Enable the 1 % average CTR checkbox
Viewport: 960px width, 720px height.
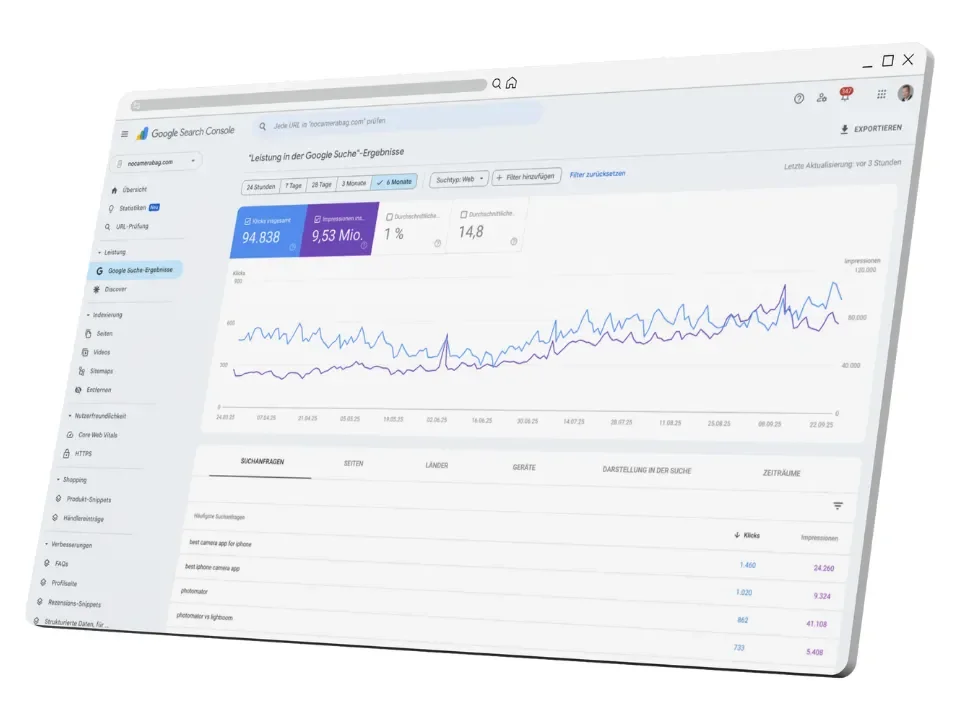tap(389, 217)
